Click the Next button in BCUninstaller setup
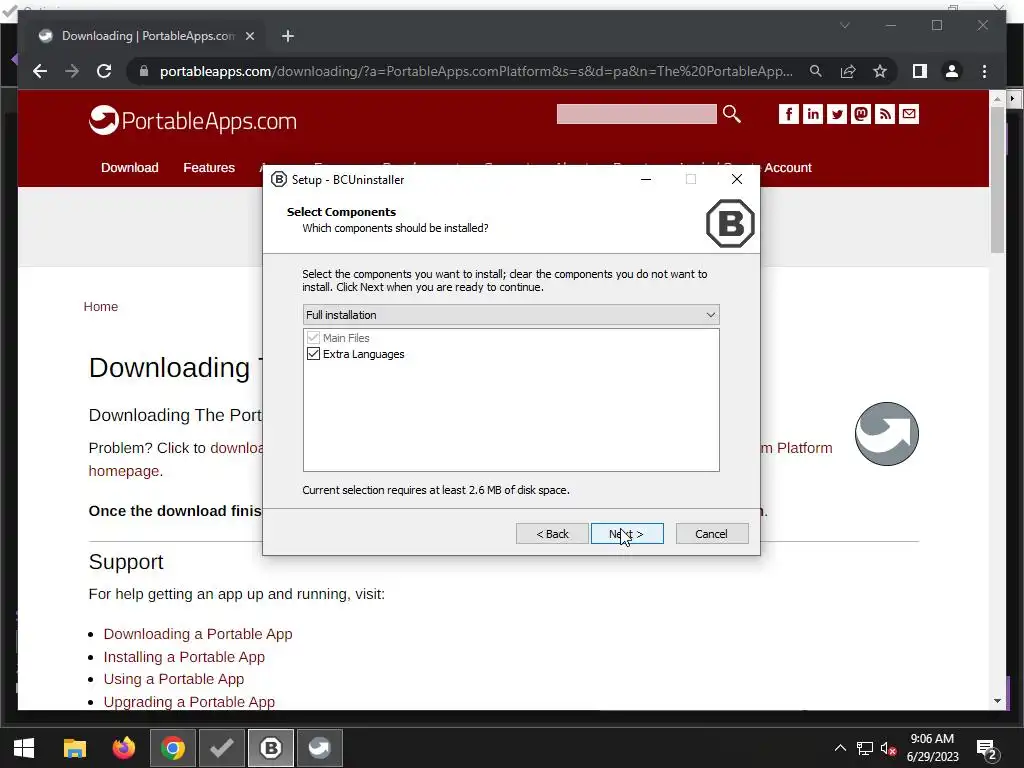 [x=627, y=534]
